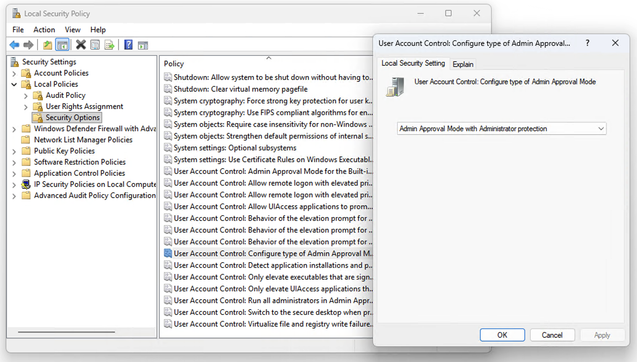
Task: Click the tree pane horizontal scrollbar
Action: click(x=66, y=332)
